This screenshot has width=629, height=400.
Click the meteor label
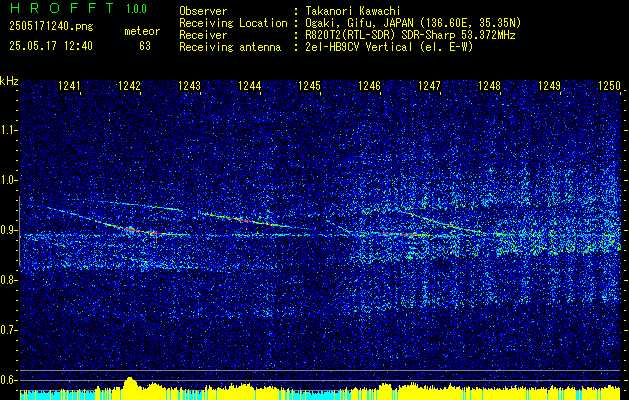point(142,31)
